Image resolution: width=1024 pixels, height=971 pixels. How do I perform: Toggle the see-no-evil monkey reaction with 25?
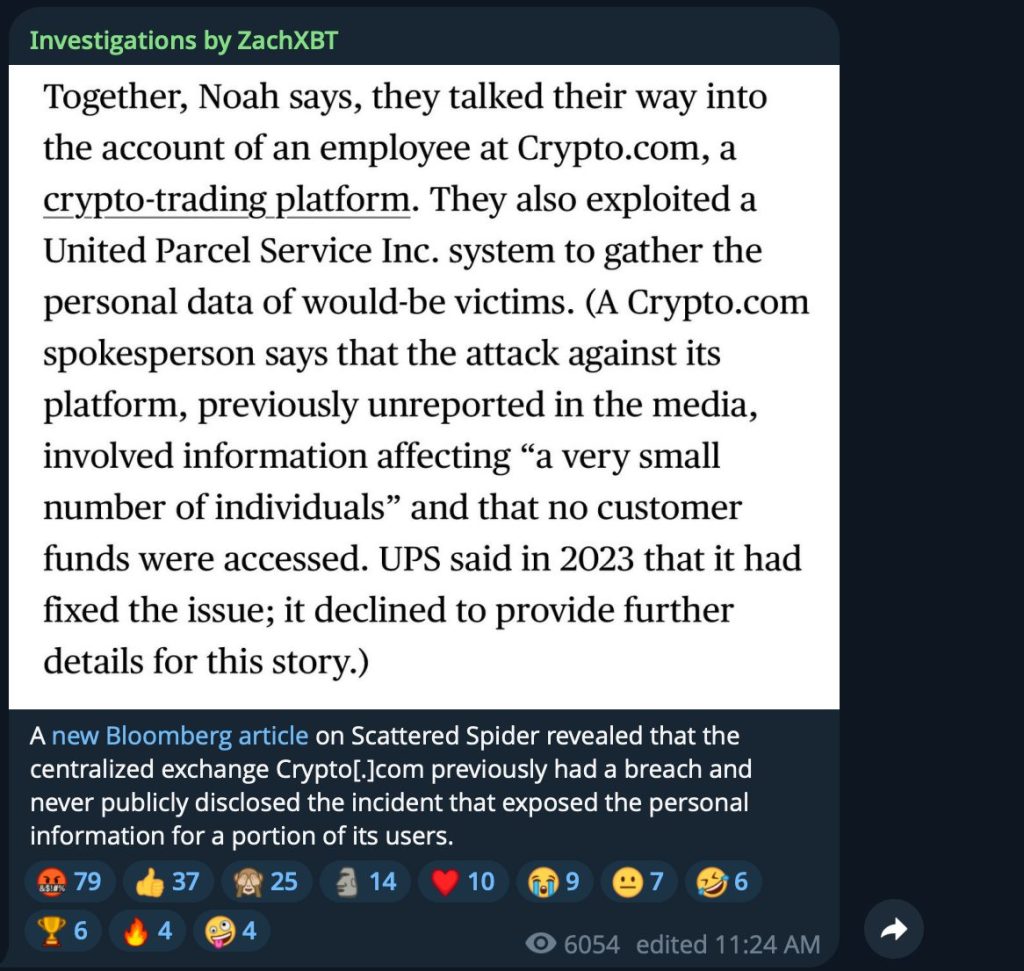265,881
